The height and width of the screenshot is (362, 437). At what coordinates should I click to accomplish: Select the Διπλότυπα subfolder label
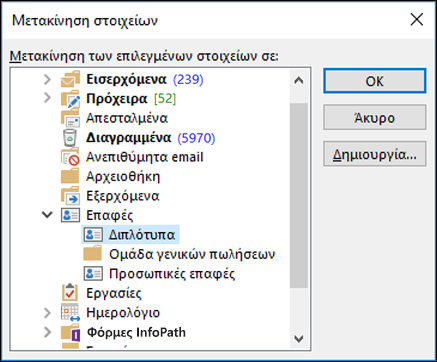click(x=142, y=235)
